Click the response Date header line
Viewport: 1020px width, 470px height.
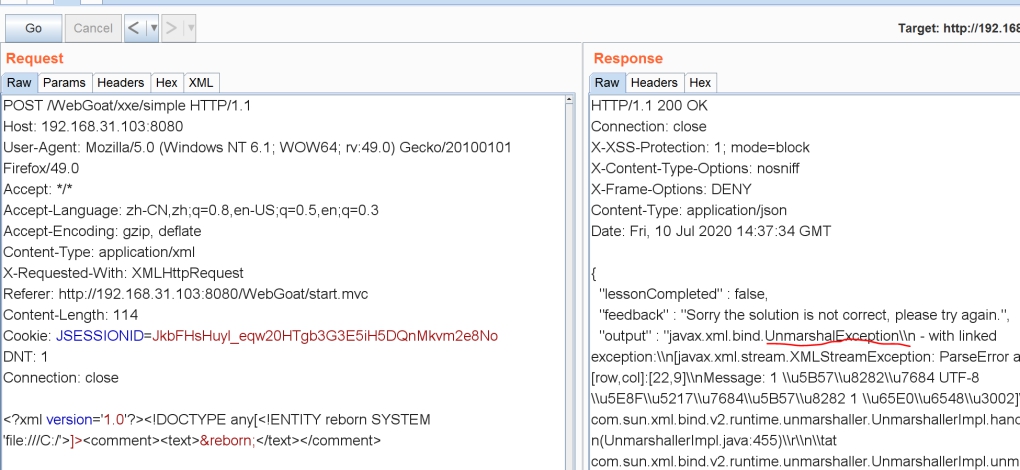tap(711, 231)
